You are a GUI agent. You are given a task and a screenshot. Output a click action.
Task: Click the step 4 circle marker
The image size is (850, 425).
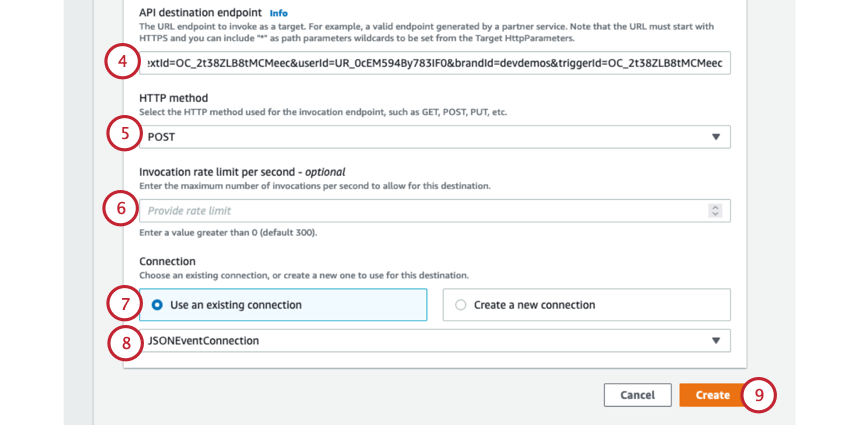tap(122, 62)
